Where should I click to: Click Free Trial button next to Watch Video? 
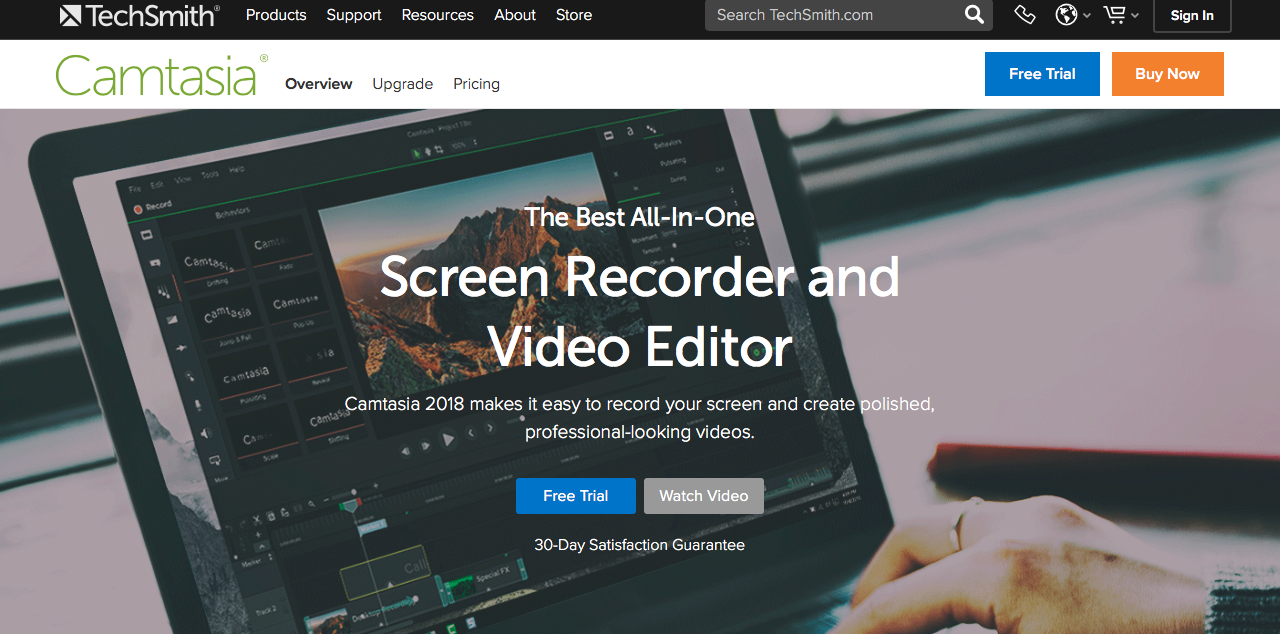click(575, 496)
